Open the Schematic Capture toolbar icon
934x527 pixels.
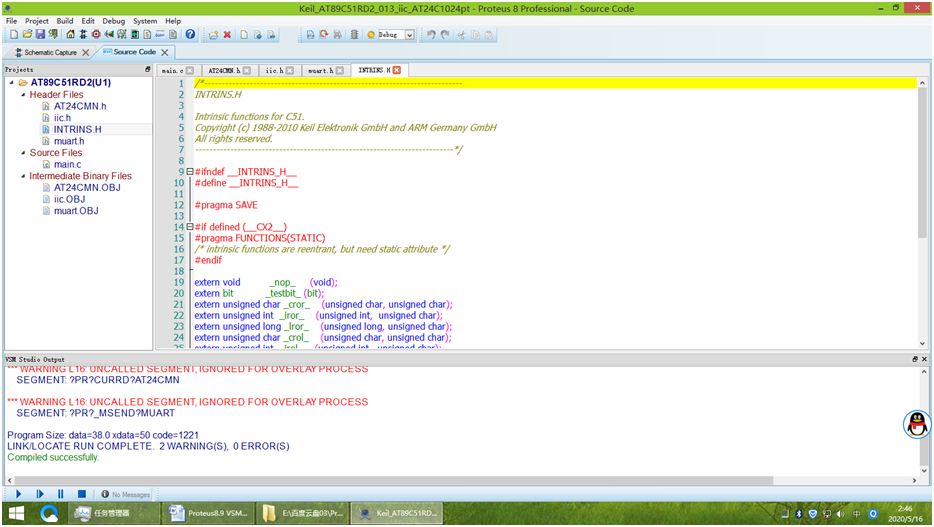click(83, 35)
